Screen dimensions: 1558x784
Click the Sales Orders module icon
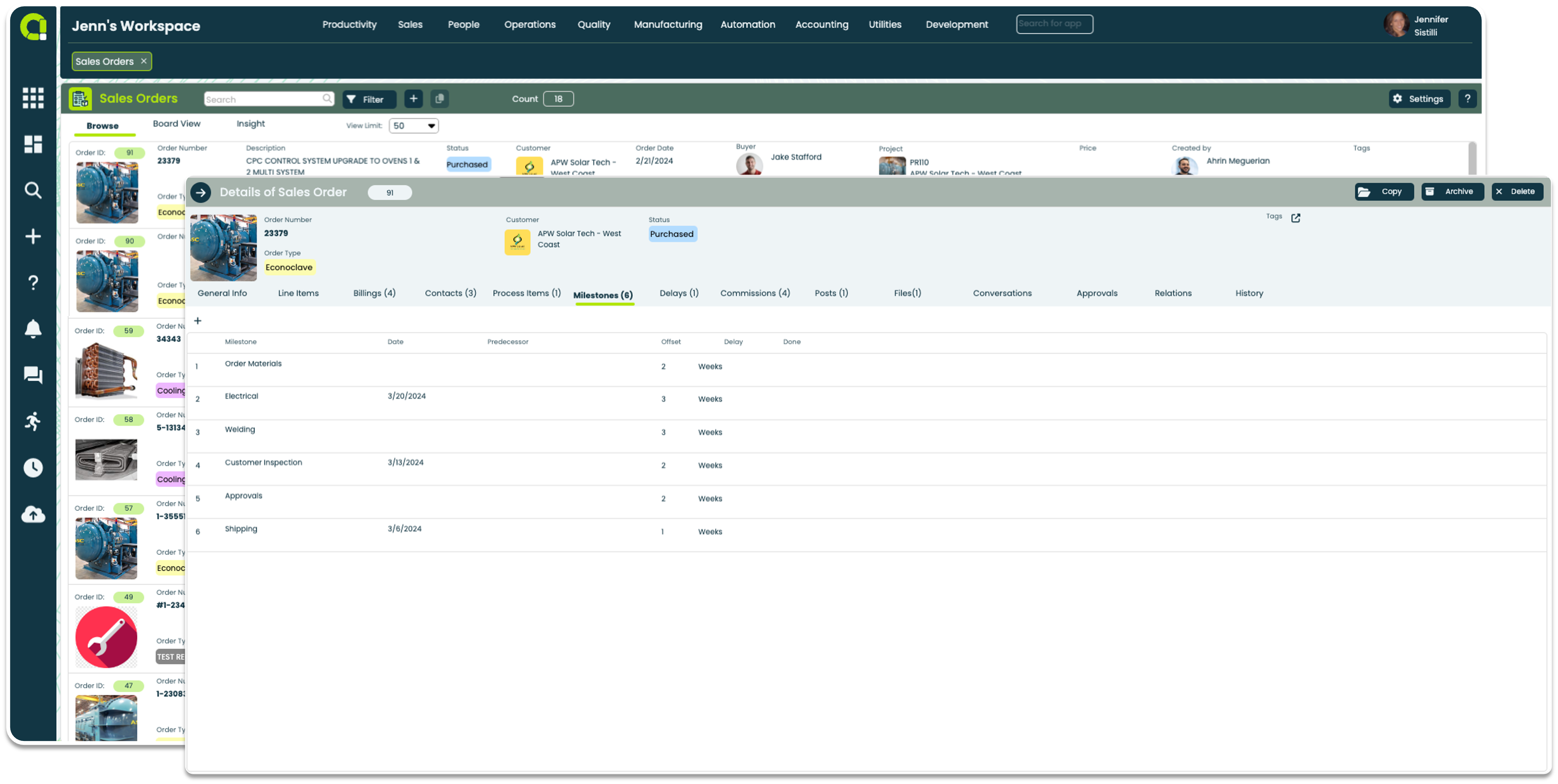click(80, 99)
